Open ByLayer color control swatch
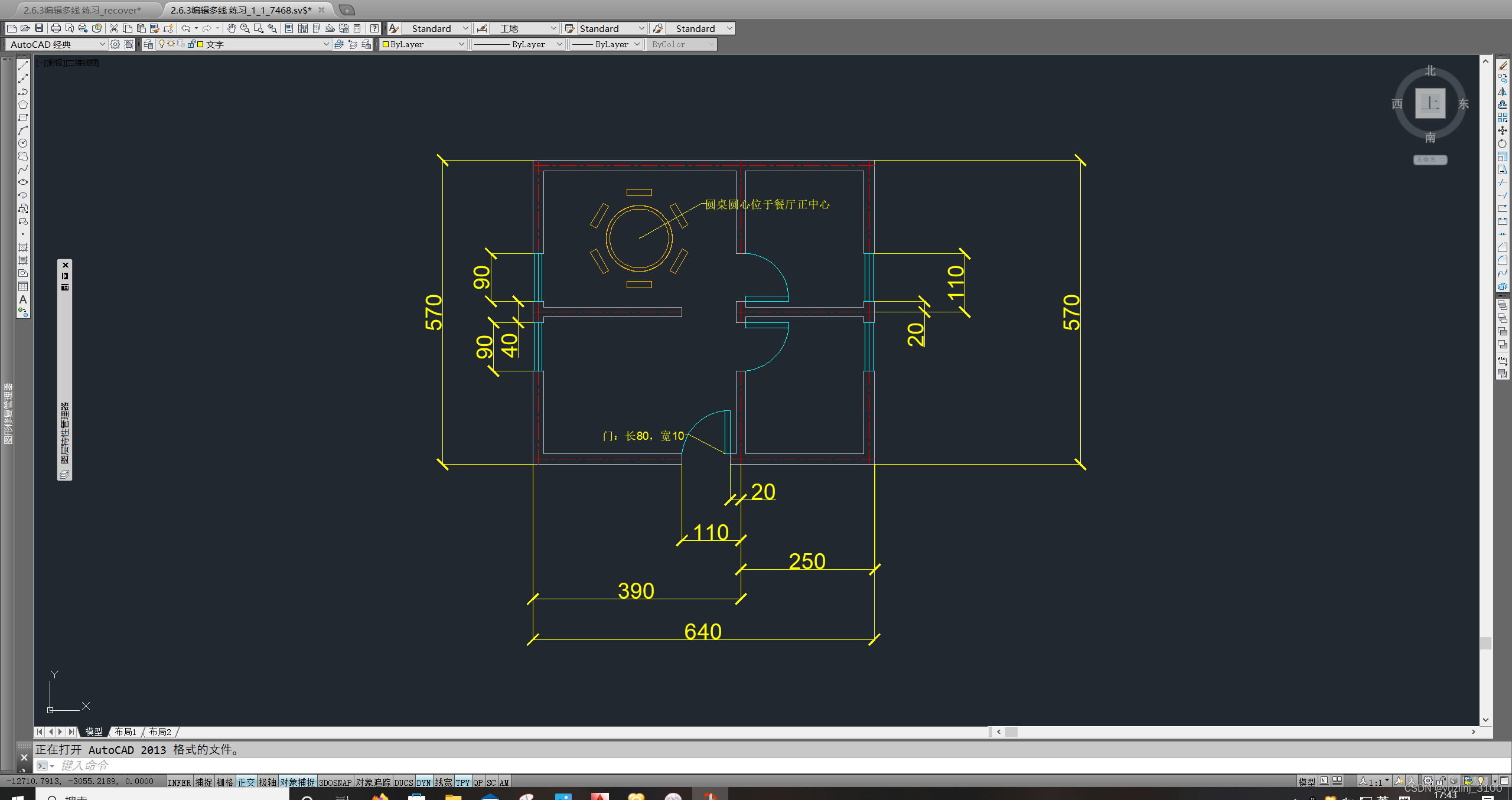1512x800 pixels. coord(386,44)
